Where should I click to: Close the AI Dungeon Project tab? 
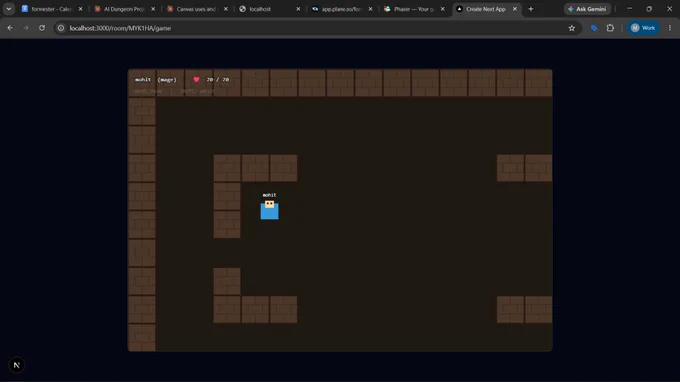(153, 9)
